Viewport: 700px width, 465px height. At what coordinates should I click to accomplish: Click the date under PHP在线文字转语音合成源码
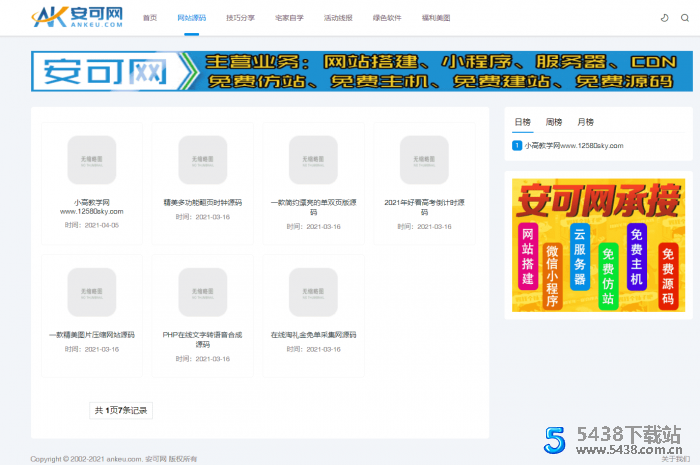tap(203, 359)
